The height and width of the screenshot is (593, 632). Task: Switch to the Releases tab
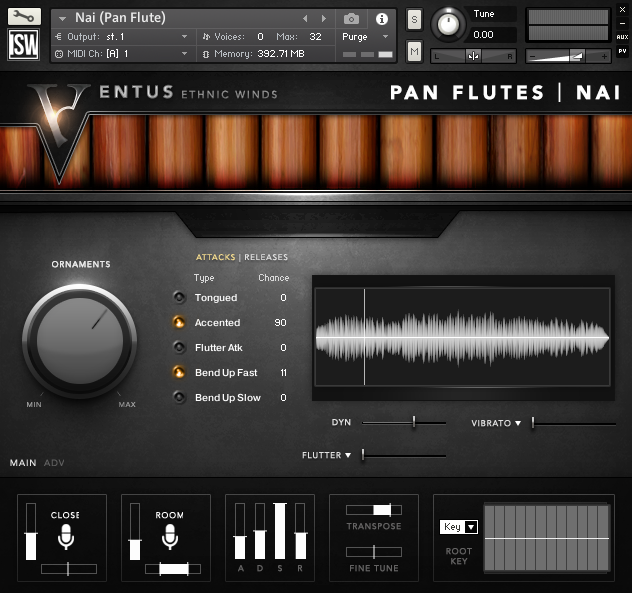266,257
